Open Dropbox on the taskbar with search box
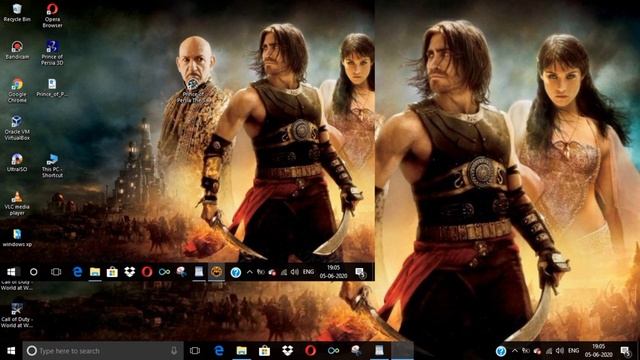The width and height of the screenshot is (640, 360). [287, 351]
